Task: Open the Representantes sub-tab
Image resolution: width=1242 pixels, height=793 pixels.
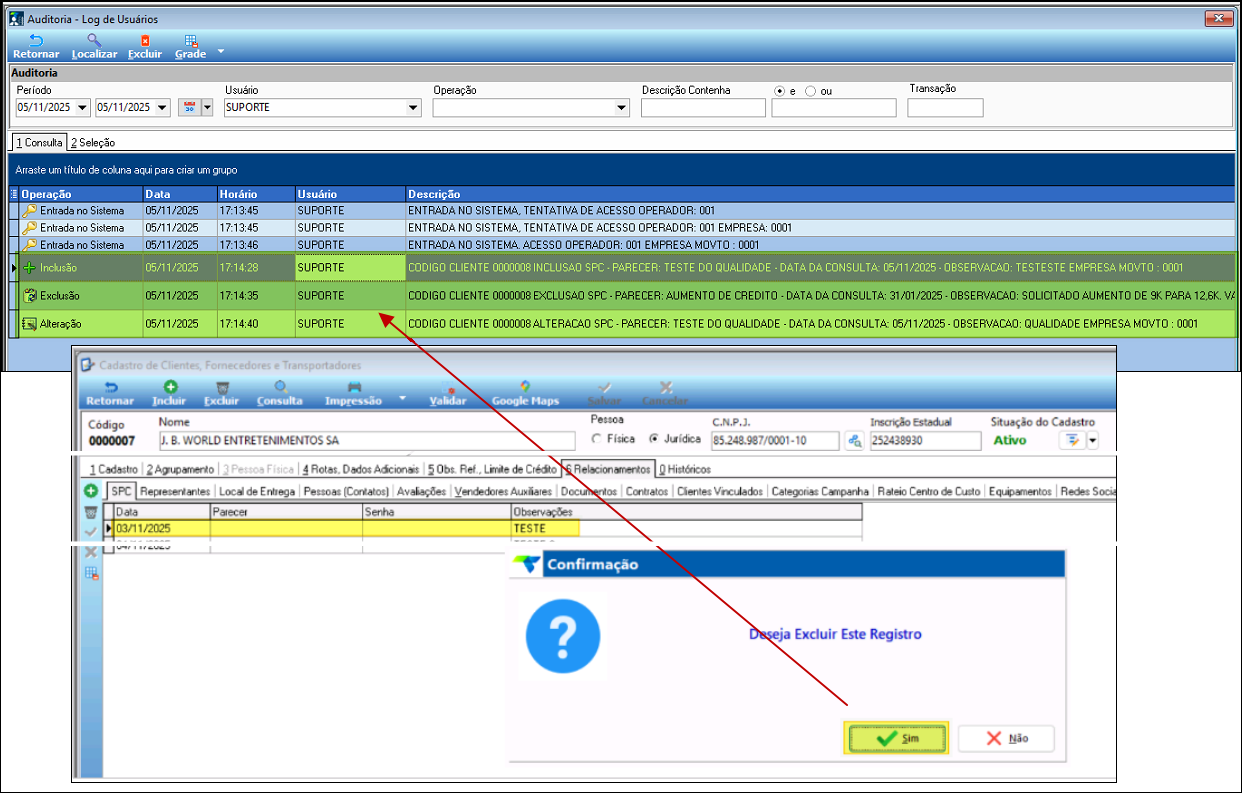Action: [x=175, y=492]
